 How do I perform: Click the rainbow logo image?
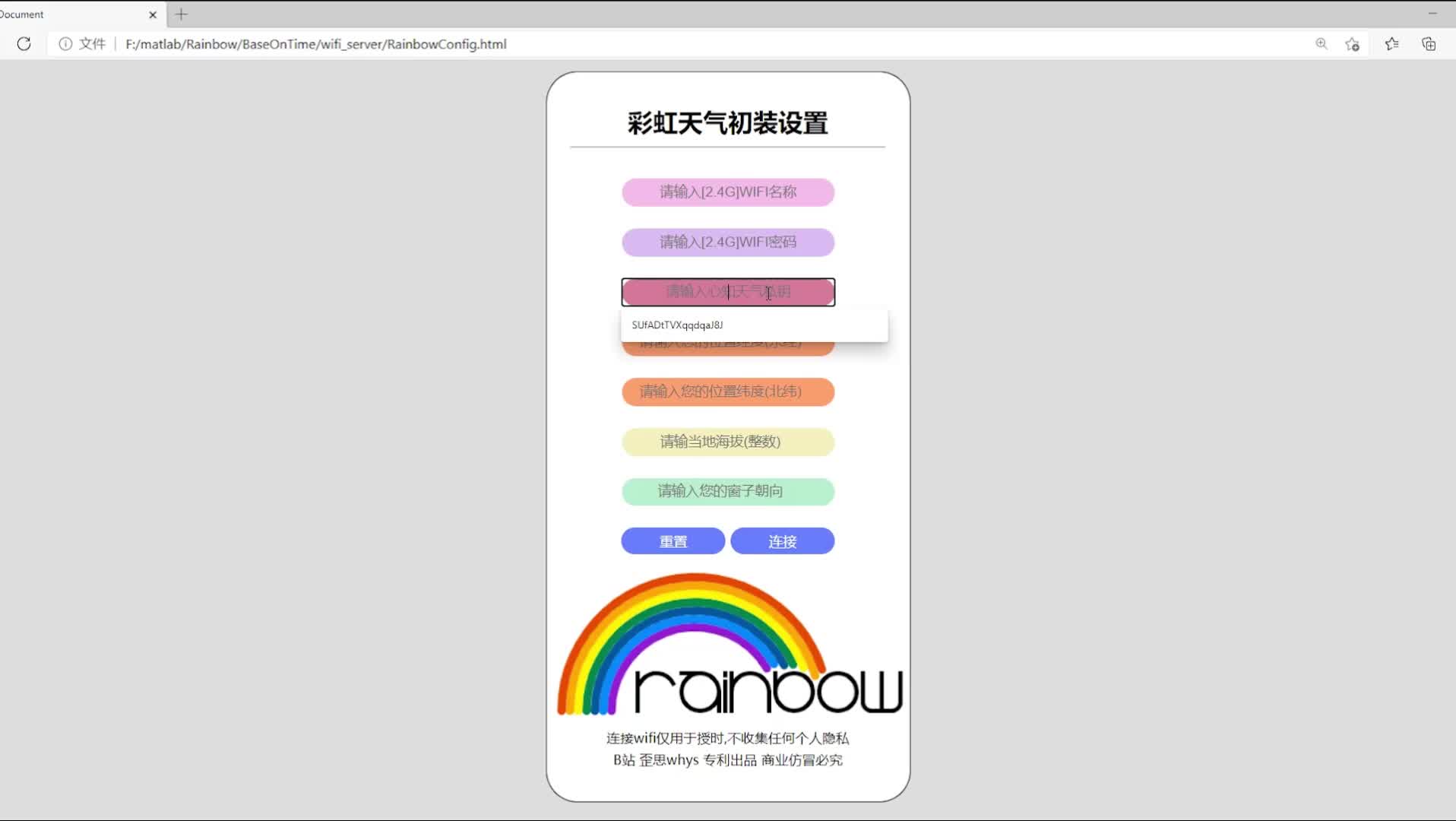tap(730, 645)
